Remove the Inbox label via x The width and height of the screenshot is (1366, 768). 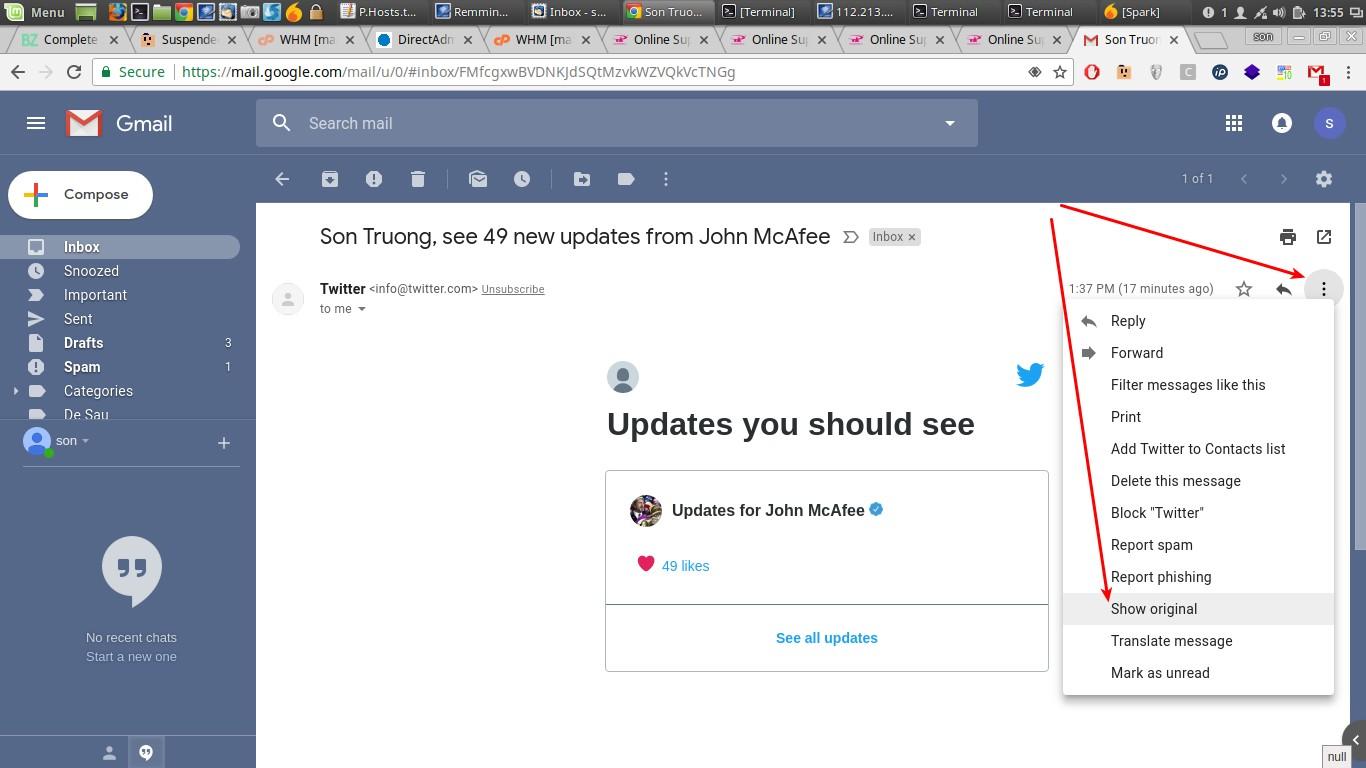click(x=912, y=237)
